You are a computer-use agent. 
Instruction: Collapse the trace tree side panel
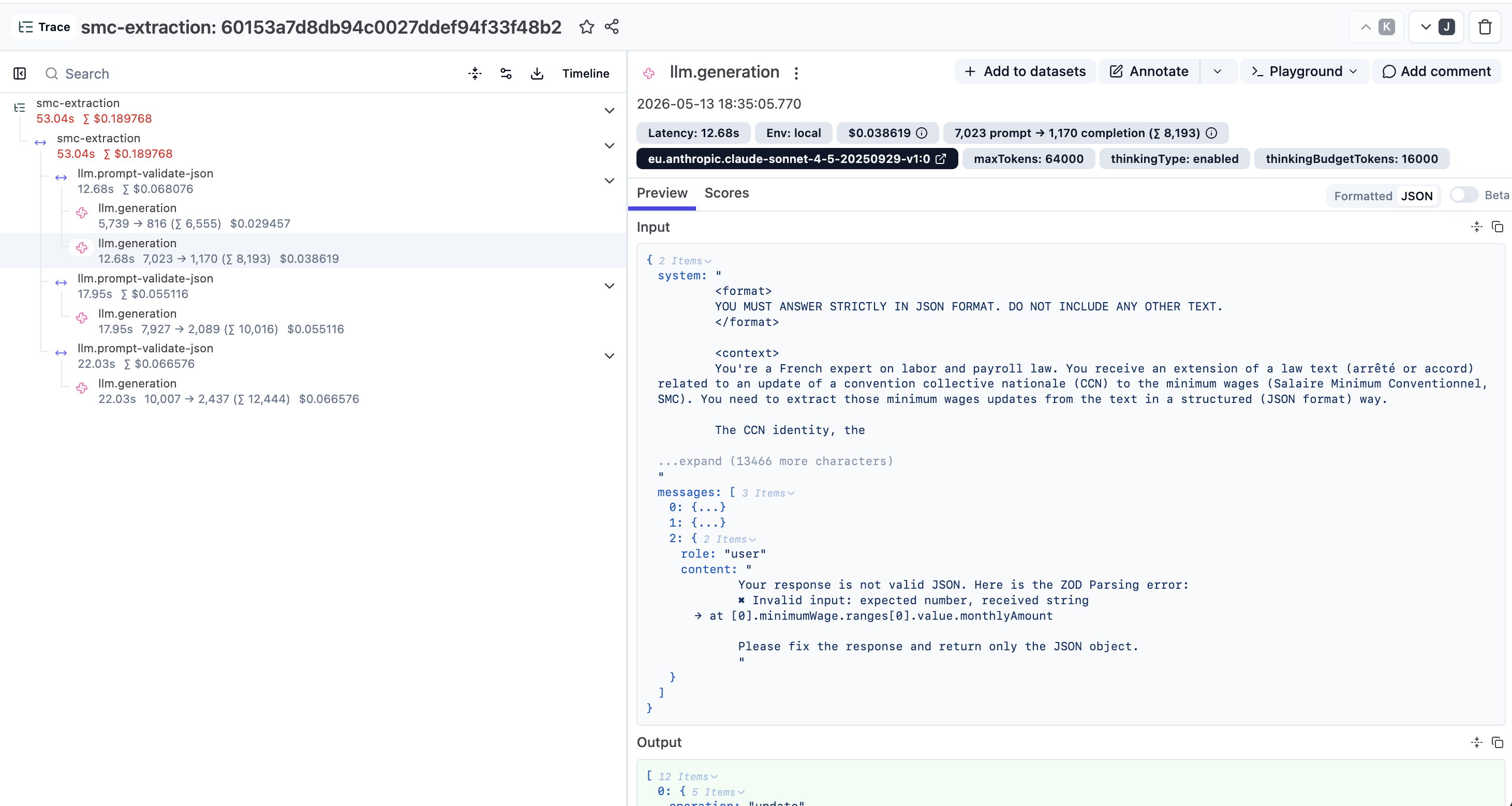point(19,73)
